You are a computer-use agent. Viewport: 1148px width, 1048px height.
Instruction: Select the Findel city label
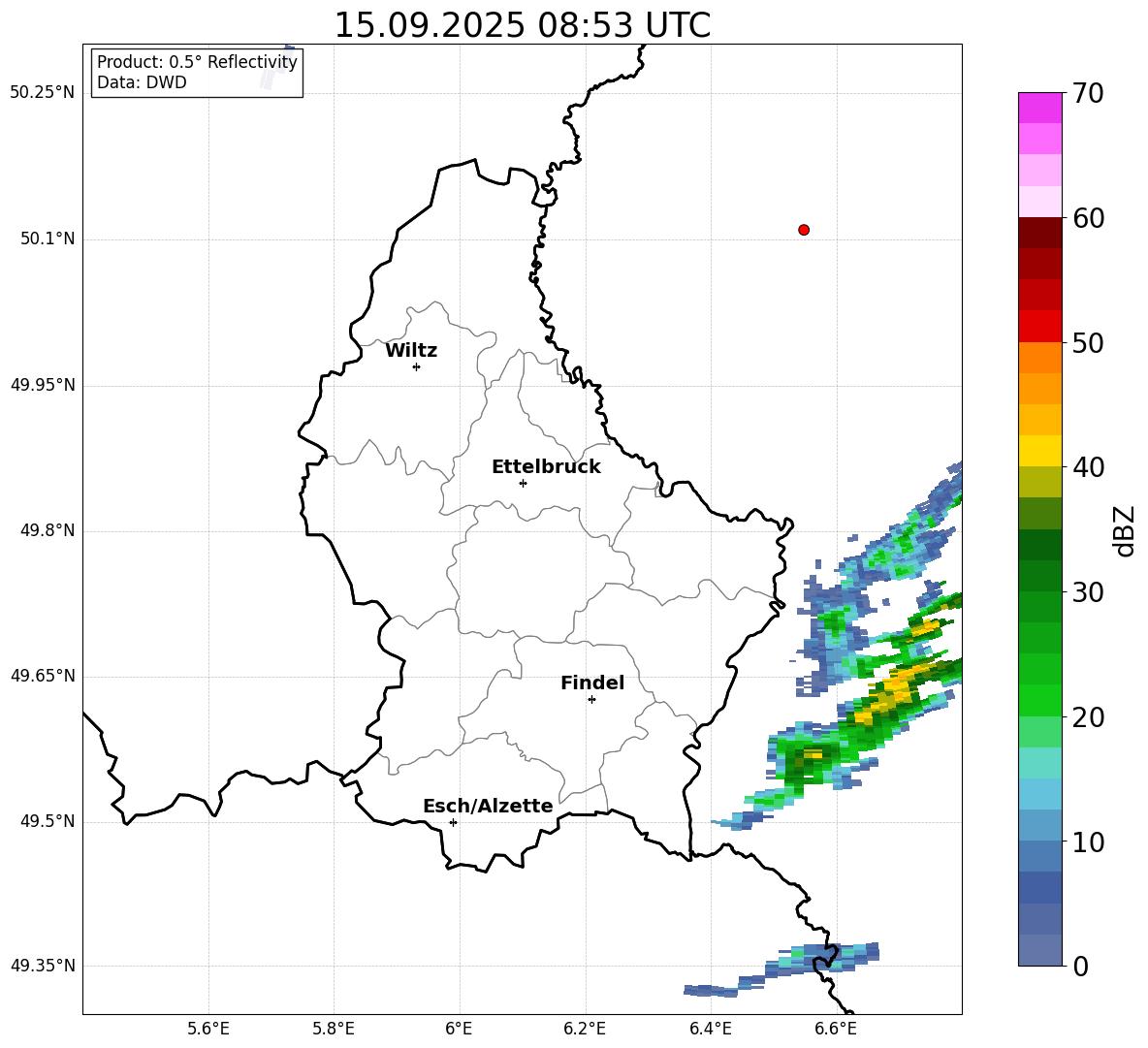[592, 683]
